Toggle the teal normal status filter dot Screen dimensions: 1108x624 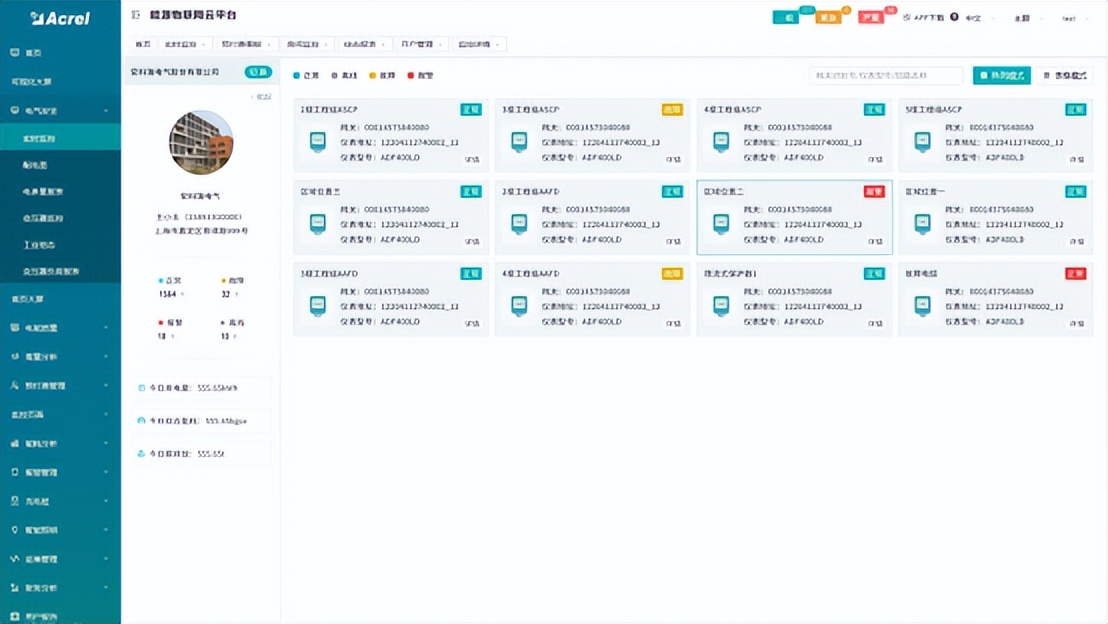[296, 75]
